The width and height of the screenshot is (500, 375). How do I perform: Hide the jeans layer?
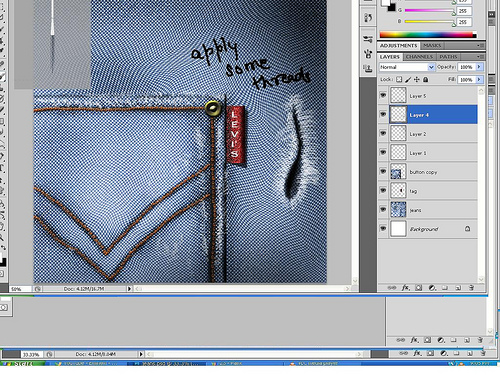tap(383, 209)
